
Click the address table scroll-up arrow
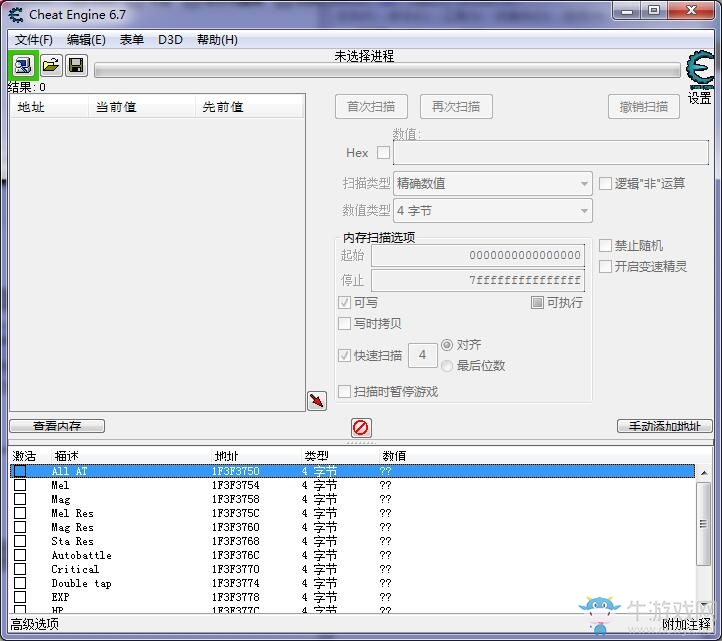pyautogui.click(x=703, y=473)
